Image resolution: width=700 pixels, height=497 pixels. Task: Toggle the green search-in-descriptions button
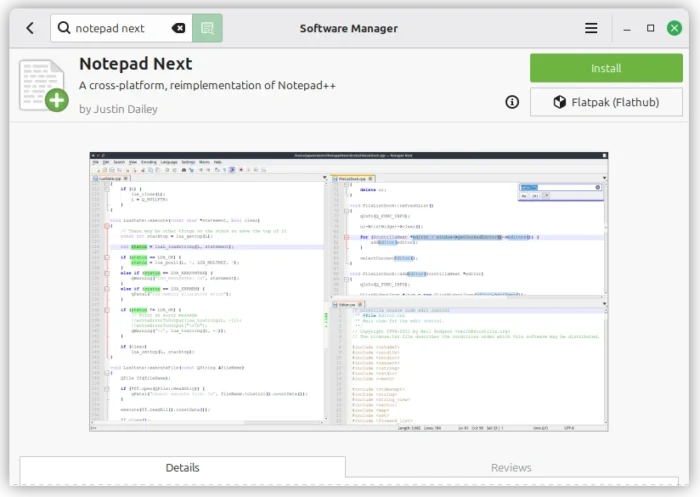pyautogui.click(x=207, y=28)
